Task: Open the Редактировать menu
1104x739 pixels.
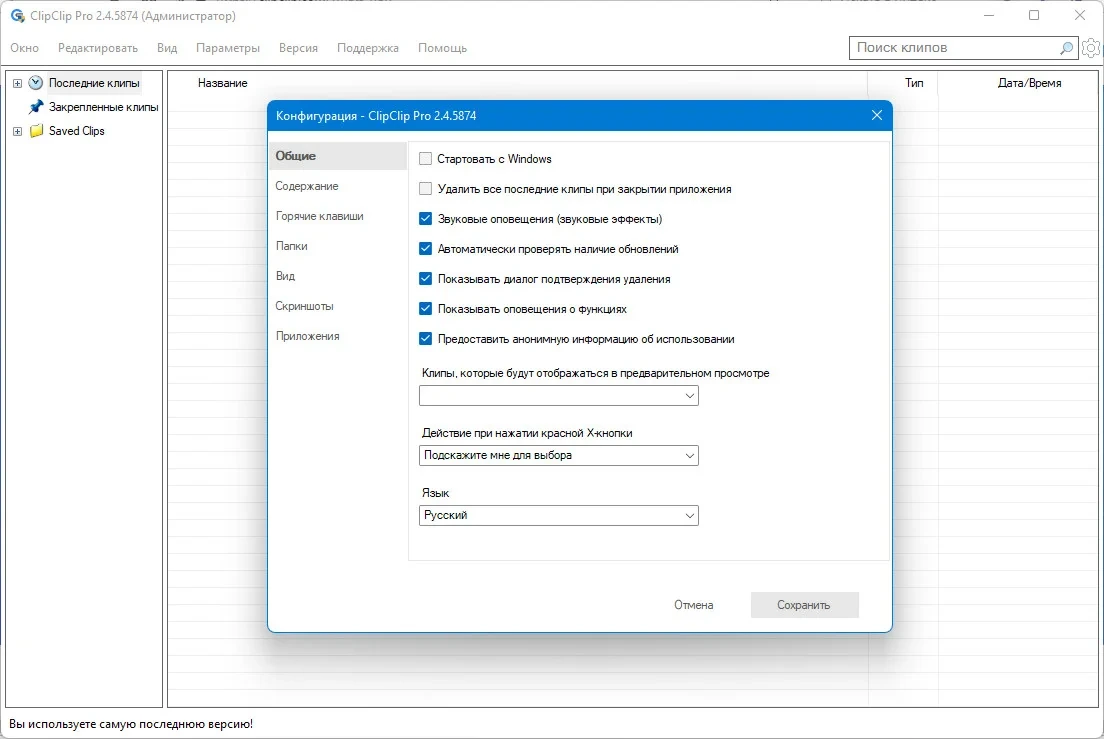Action: pos(98,48)
